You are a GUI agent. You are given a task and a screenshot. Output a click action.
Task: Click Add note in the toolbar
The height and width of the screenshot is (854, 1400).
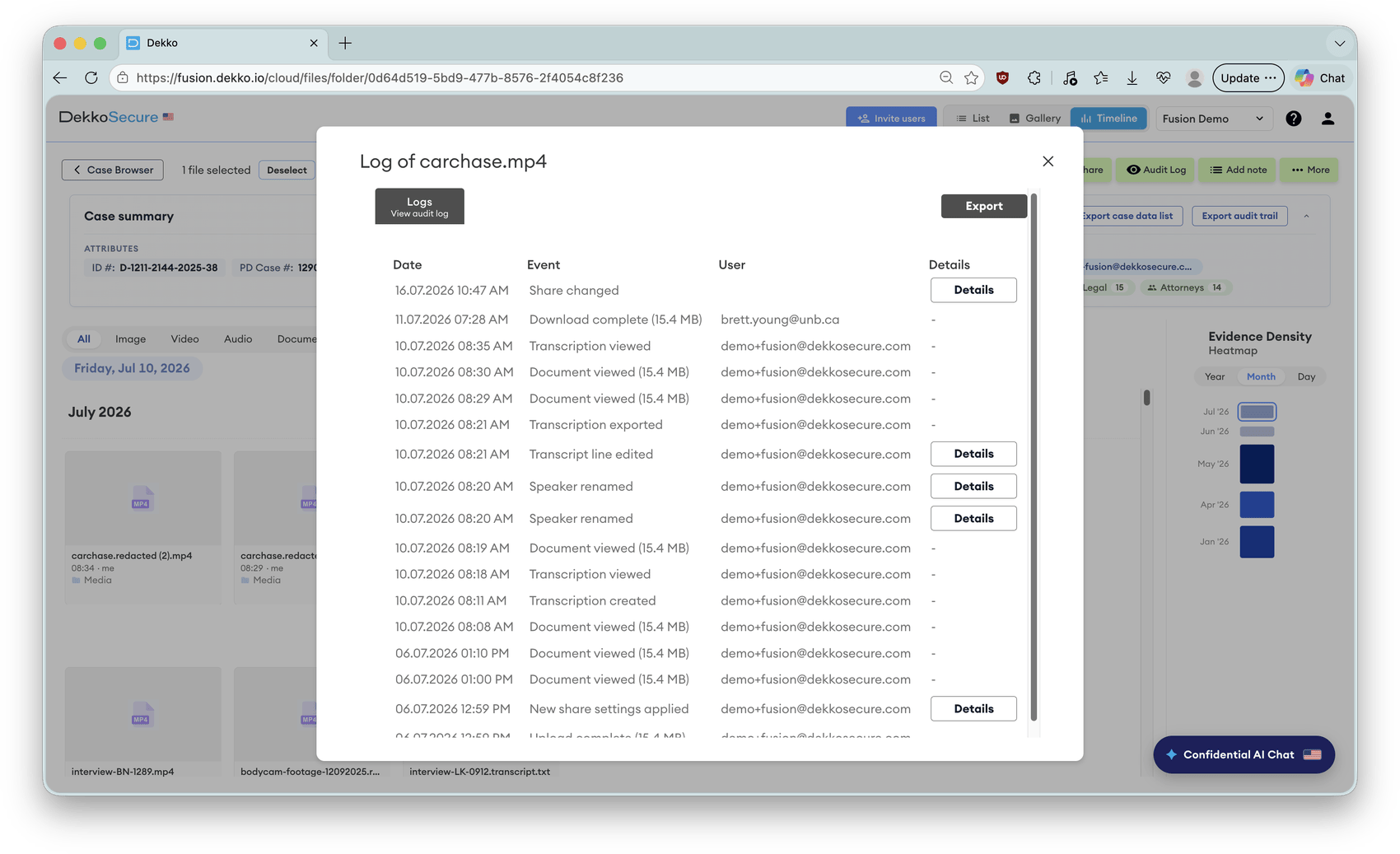click(1238, 170)
